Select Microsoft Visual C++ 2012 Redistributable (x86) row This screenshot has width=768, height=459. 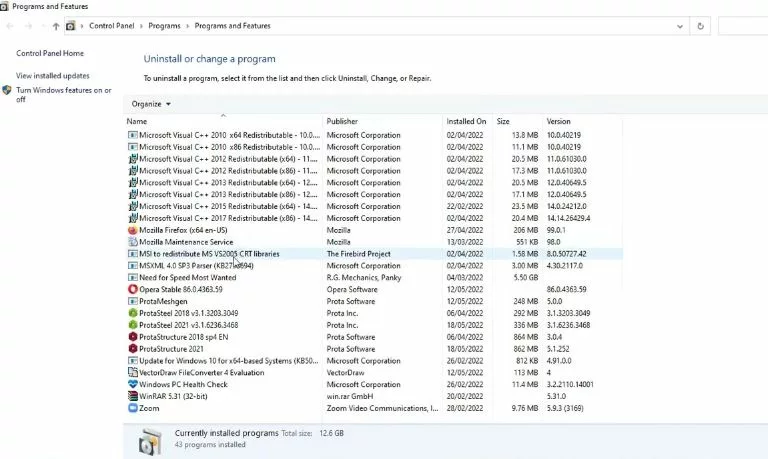373,171
